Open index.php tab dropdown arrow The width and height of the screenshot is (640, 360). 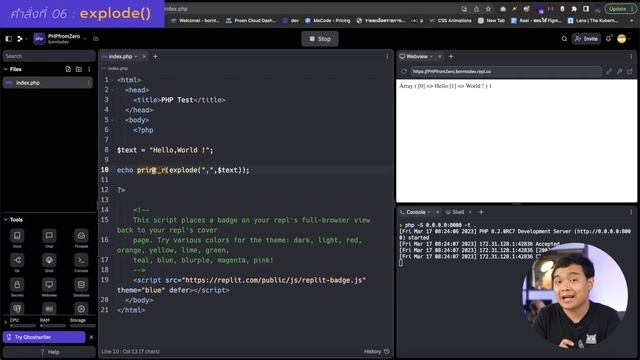click(x=136, y=56)
